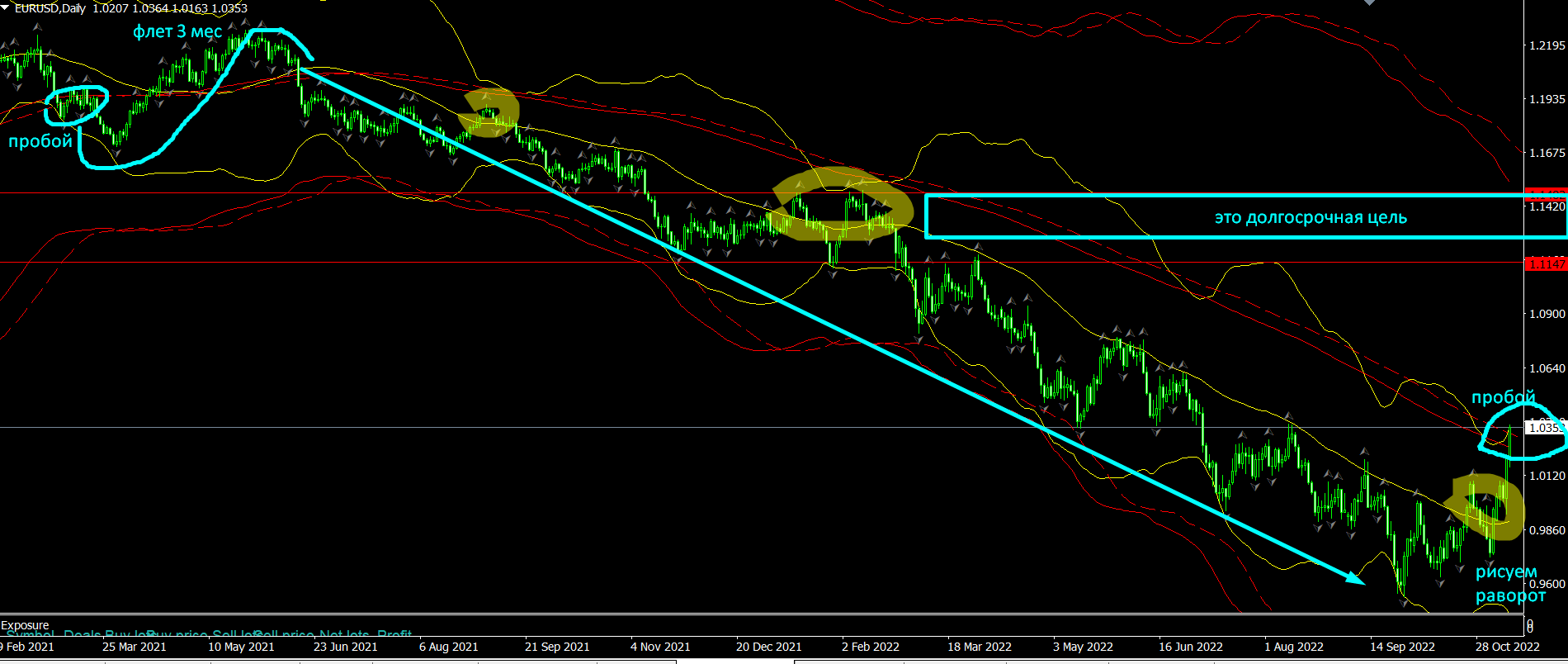Click the EURUSD,Daily chart title

point(50,8)
